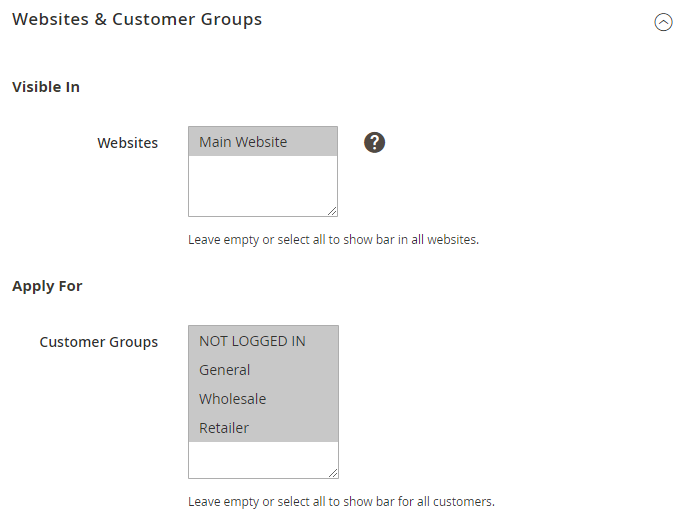The width and height of the screenshot is (696, 528).
Task: Click empty area of Websites listbox
Action: (262, 185)
